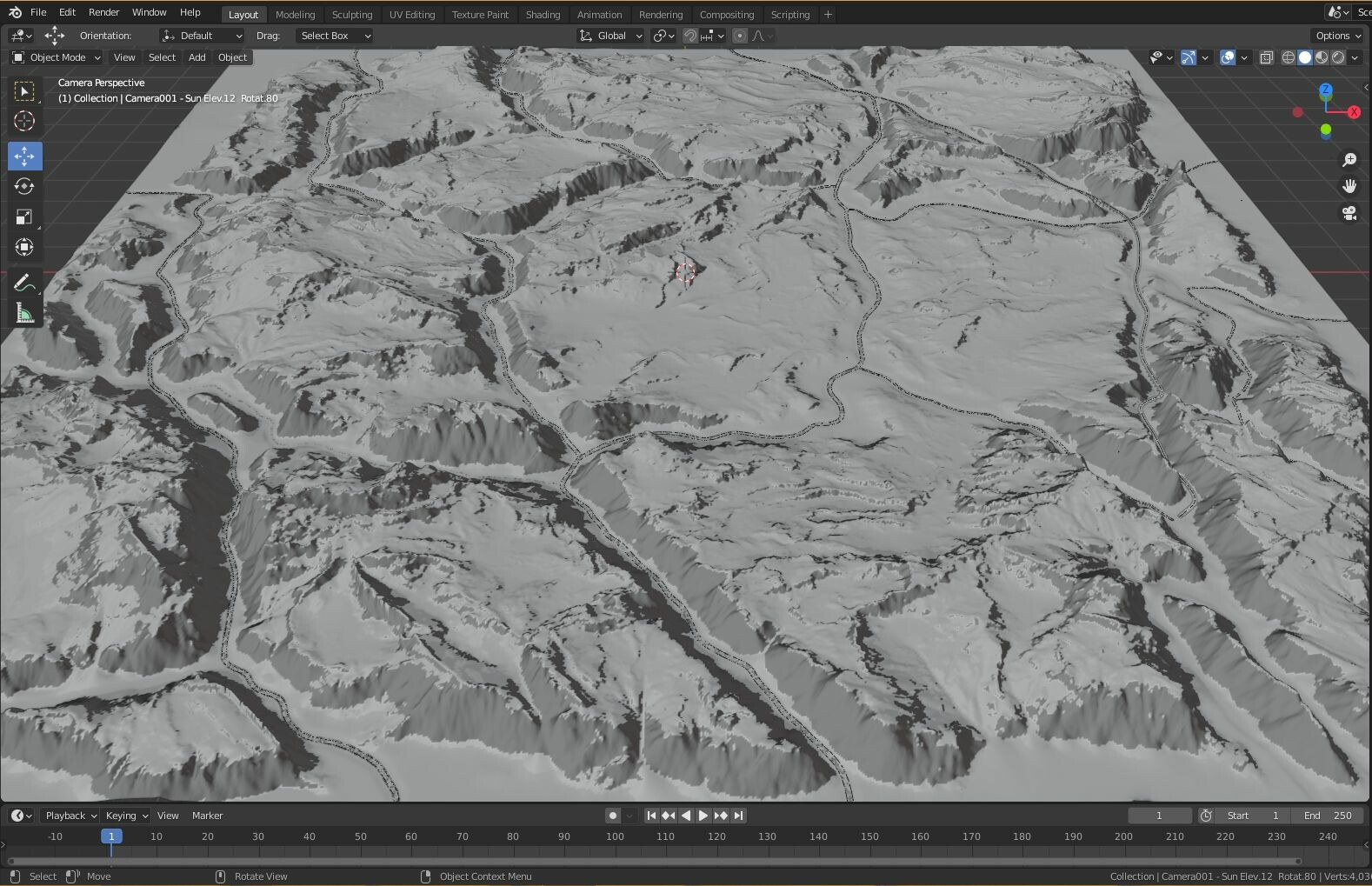The height and width of the screenshot is (886, 1372).
Task: Switch to material preview shading
Action: pyautogui.click(x=1322, y=57)
